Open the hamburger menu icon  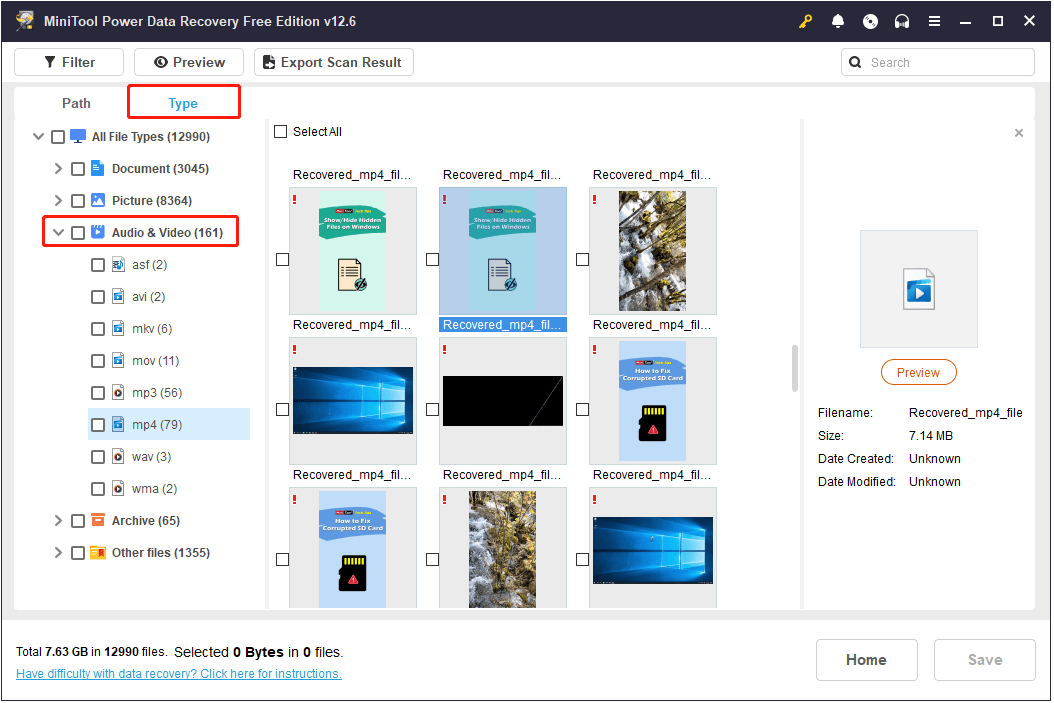pos(934,21)
